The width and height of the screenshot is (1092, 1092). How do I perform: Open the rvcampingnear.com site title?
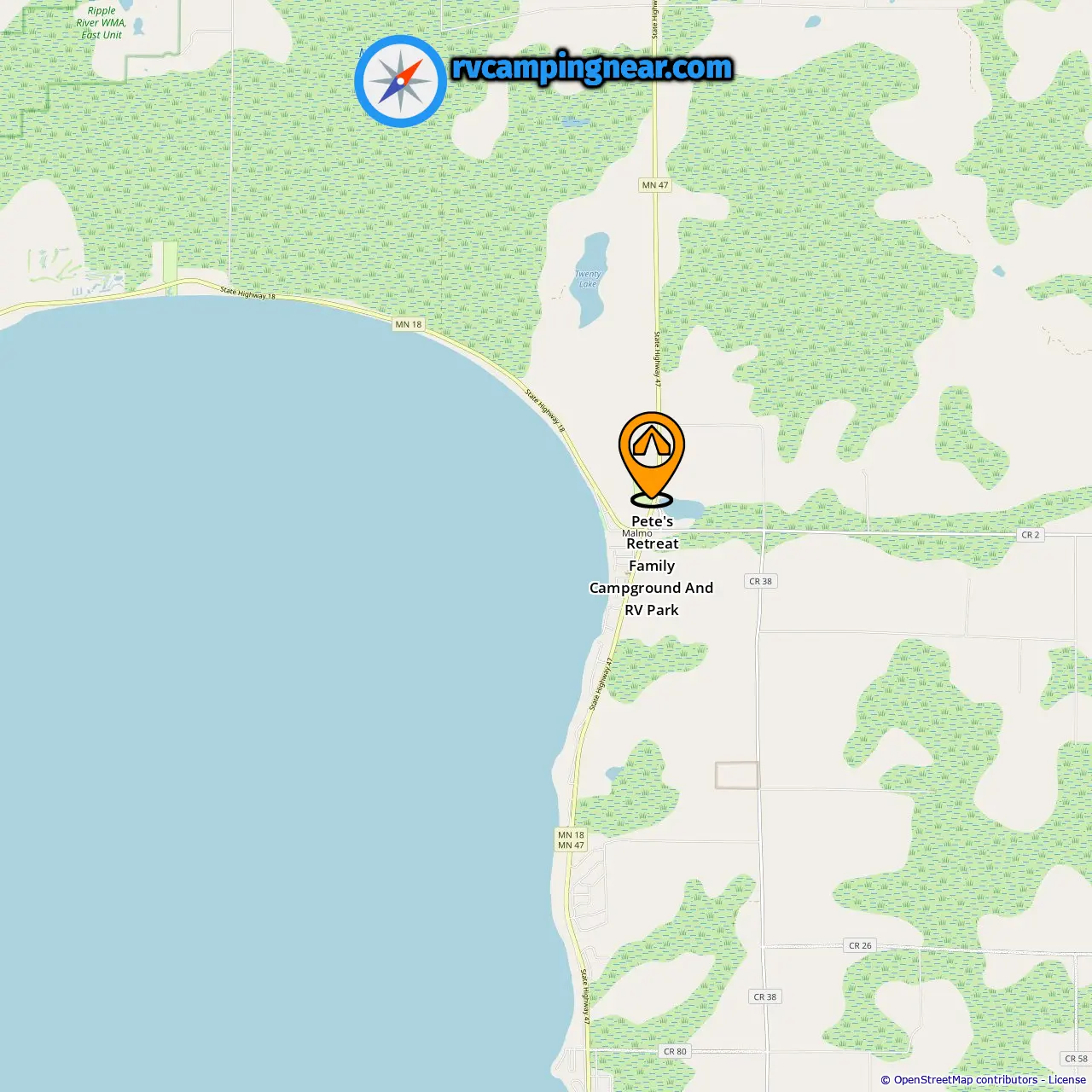pos(592,68)
